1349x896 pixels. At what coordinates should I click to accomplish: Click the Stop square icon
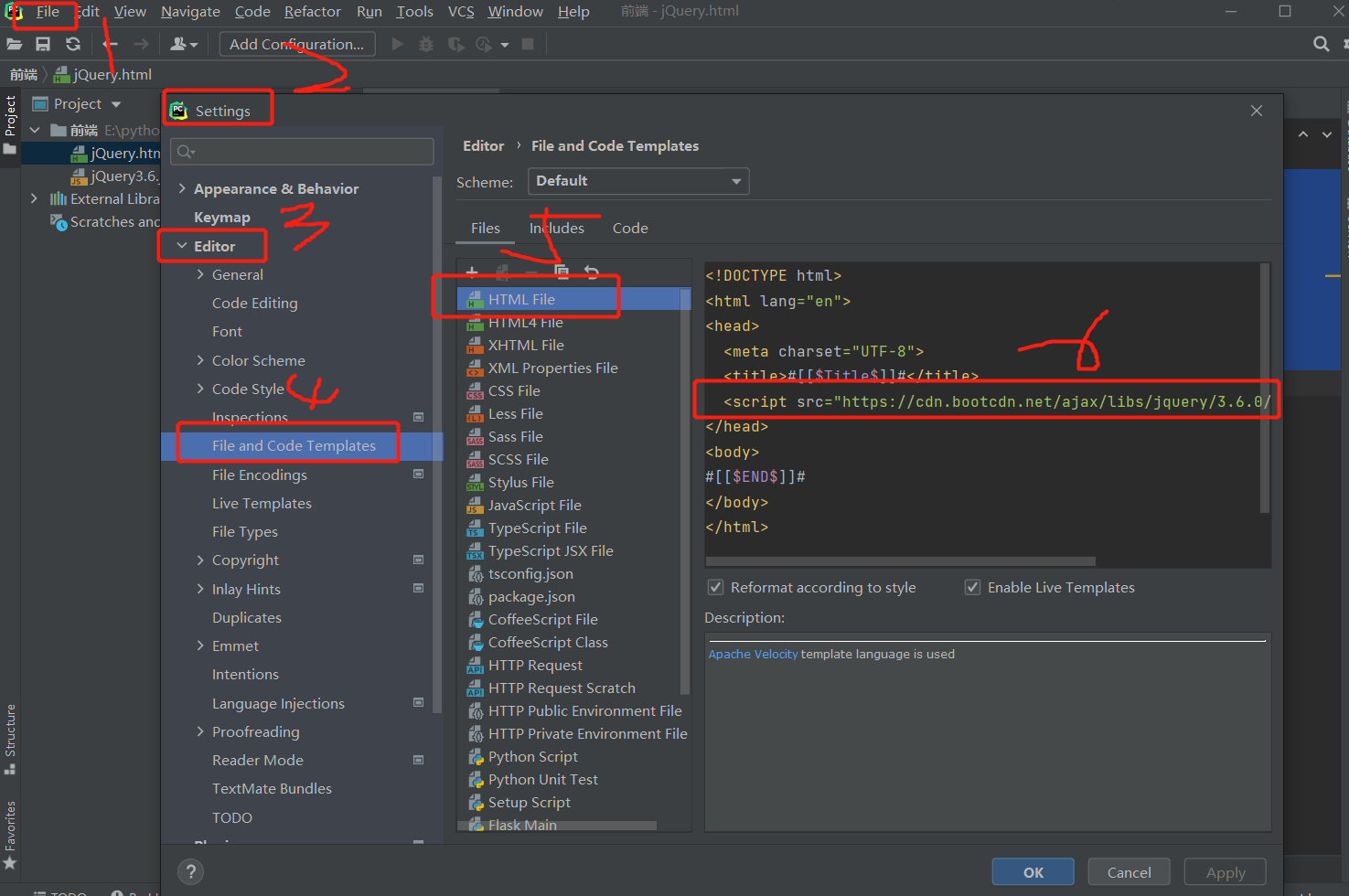tap(528, 44)
